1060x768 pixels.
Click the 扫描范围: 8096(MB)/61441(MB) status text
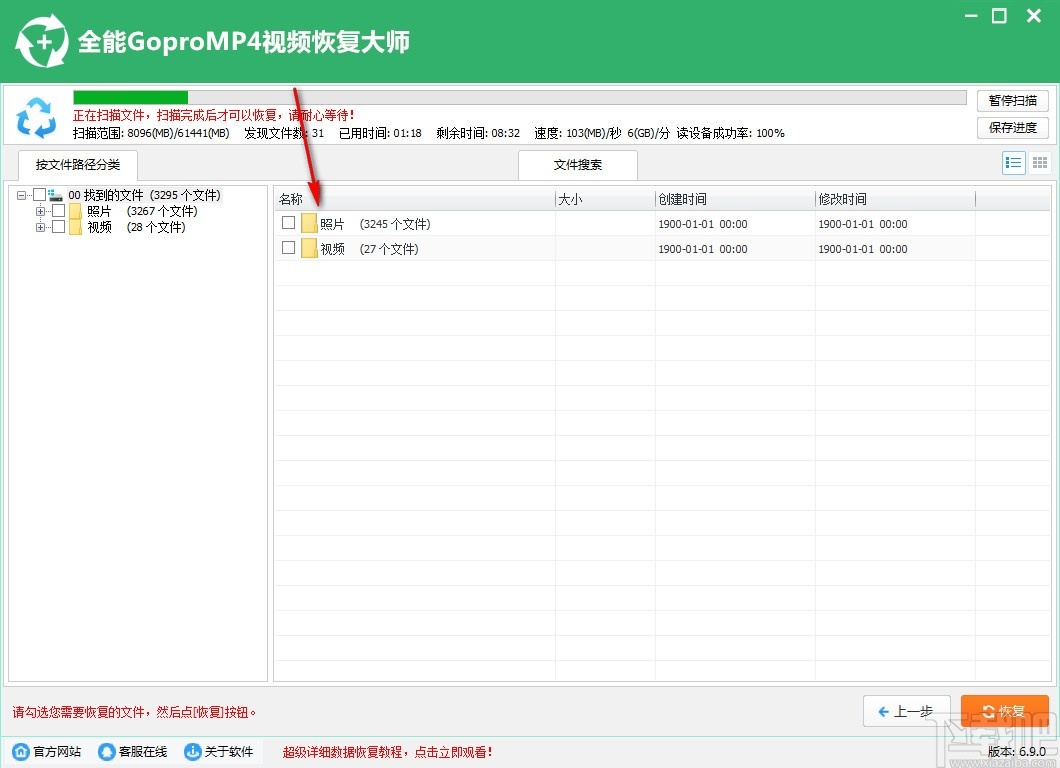coord(151,133)
